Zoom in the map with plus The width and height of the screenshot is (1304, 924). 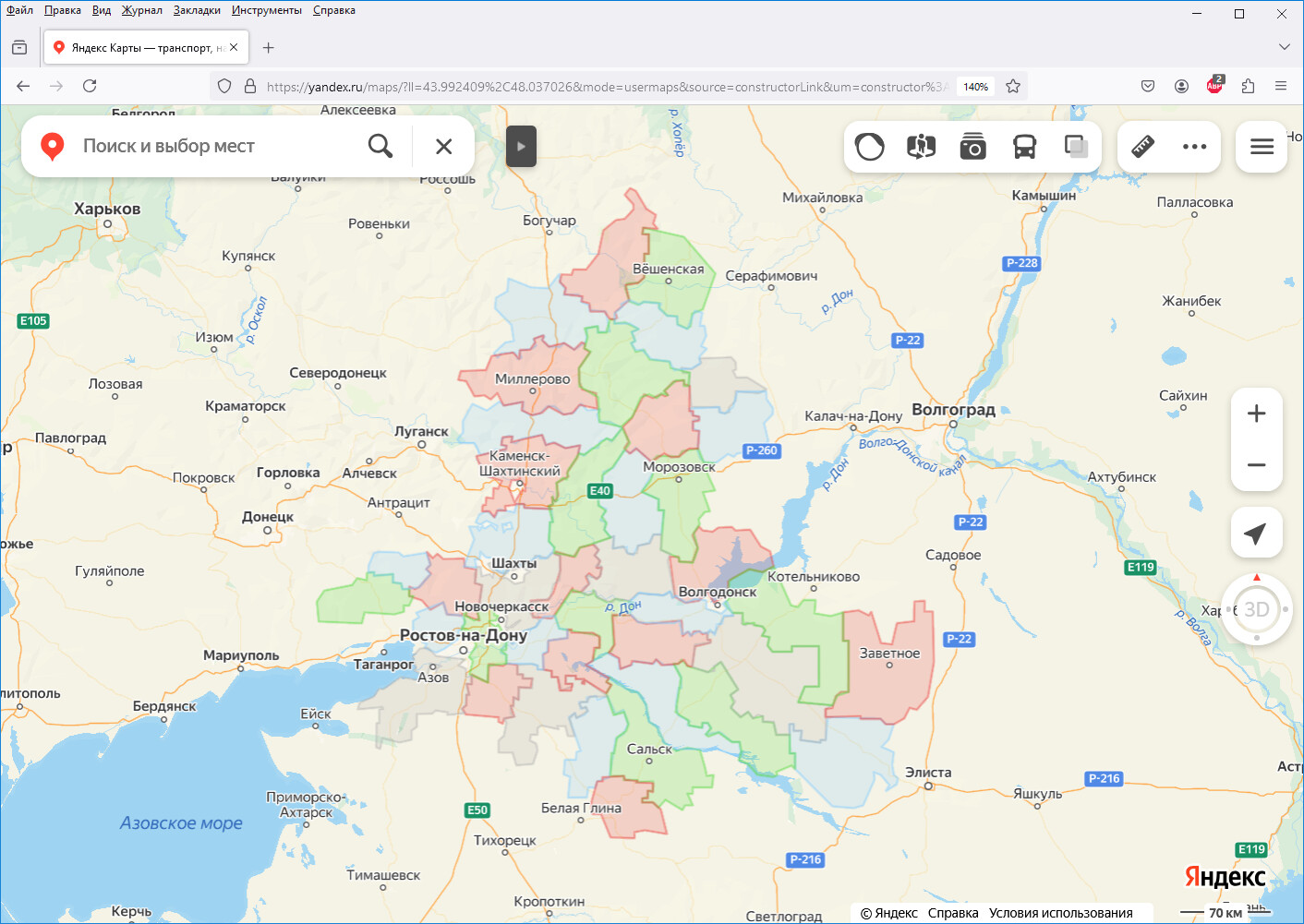(1256, 414)
